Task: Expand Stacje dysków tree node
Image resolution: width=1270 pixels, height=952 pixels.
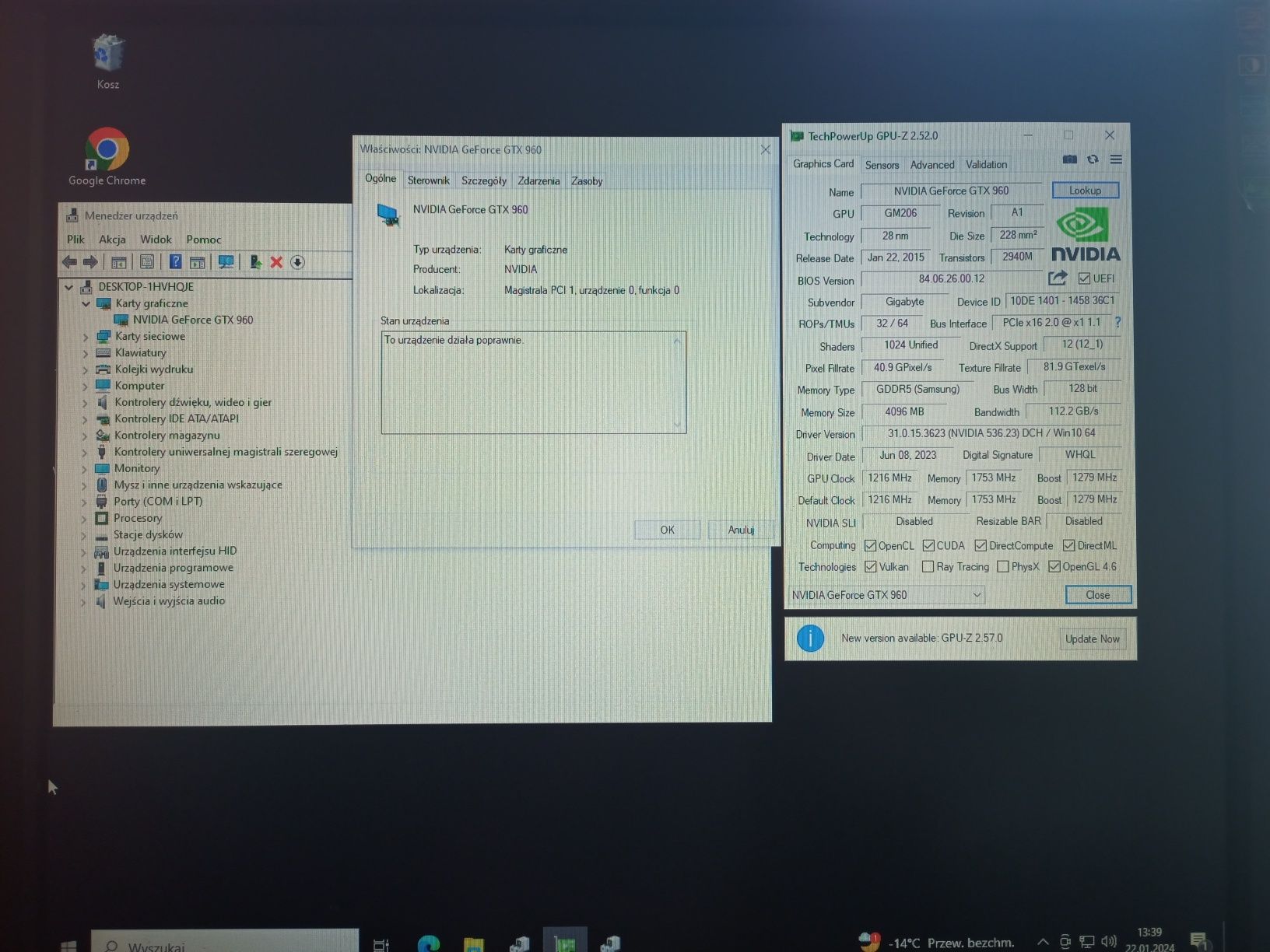Action: coord(84,535)
